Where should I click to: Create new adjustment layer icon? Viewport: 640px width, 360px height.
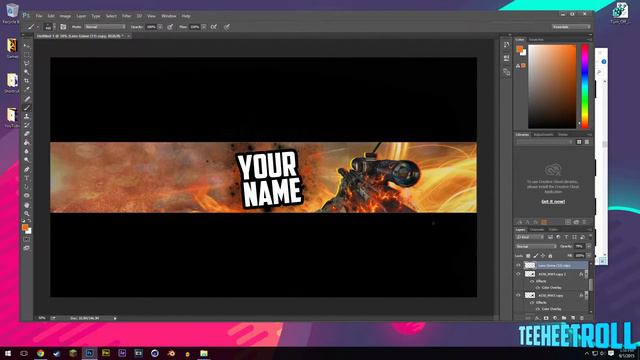(x=555, y=318)
